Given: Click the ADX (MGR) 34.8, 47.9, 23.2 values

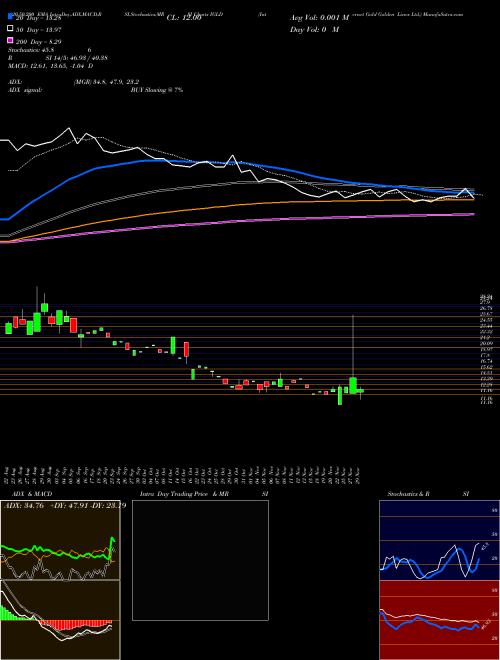Looking at the screenshot, I should point(106,82).
